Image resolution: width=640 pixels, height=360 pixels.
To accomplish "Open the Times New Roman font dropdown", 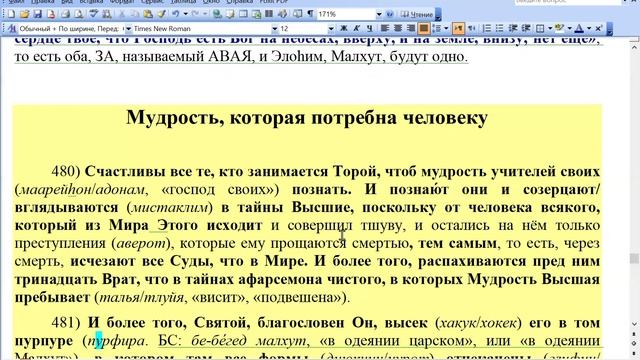I will tap(275, 29).
